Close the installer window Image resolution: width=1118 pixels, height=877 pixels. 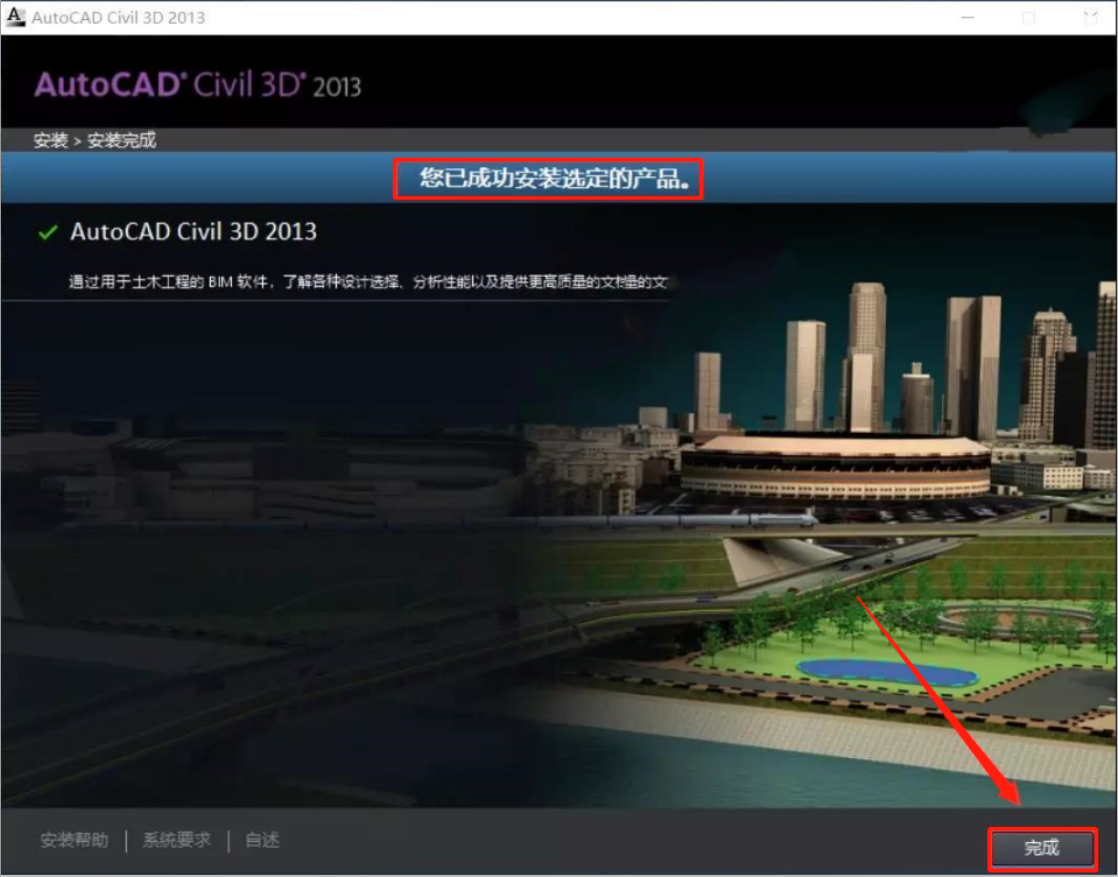1088,18
